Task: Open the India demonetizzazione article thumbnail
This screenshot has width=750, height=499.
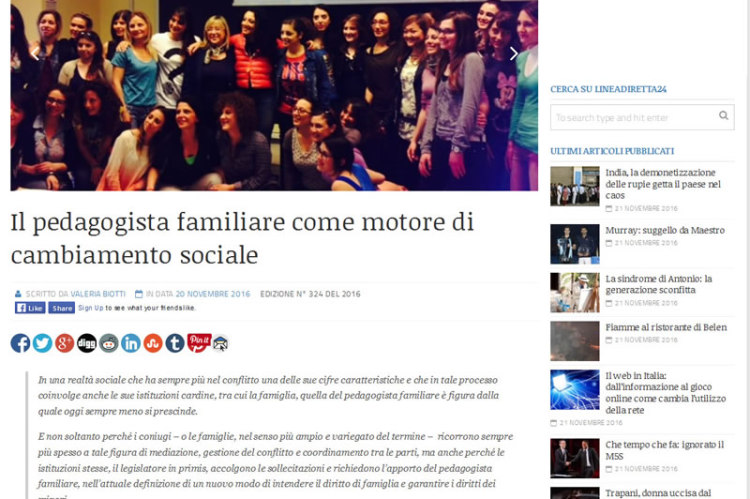Action: point(574,186)
